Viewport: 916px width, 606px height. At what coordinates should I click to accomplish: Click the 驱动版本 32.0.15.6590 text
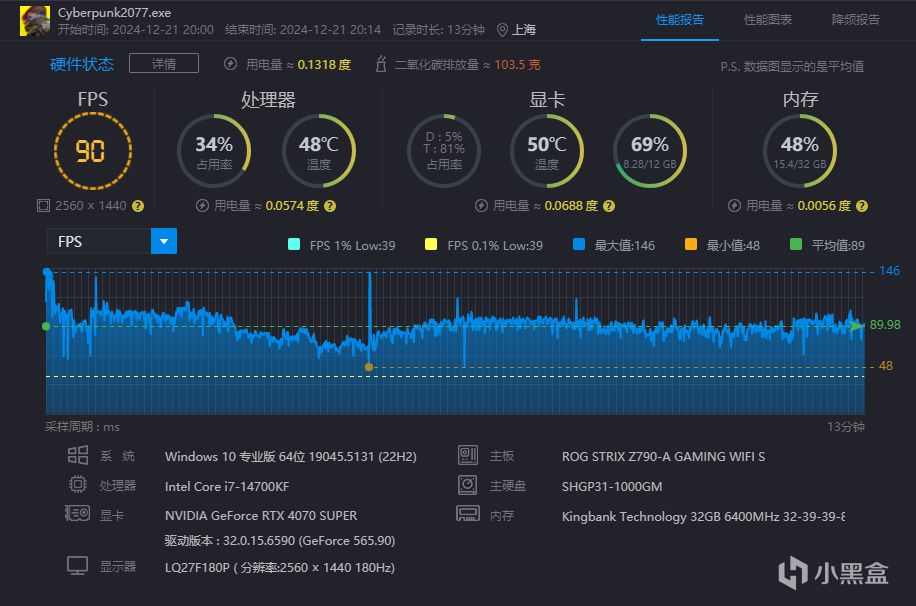pyautogui.click(x=280, y=541)
